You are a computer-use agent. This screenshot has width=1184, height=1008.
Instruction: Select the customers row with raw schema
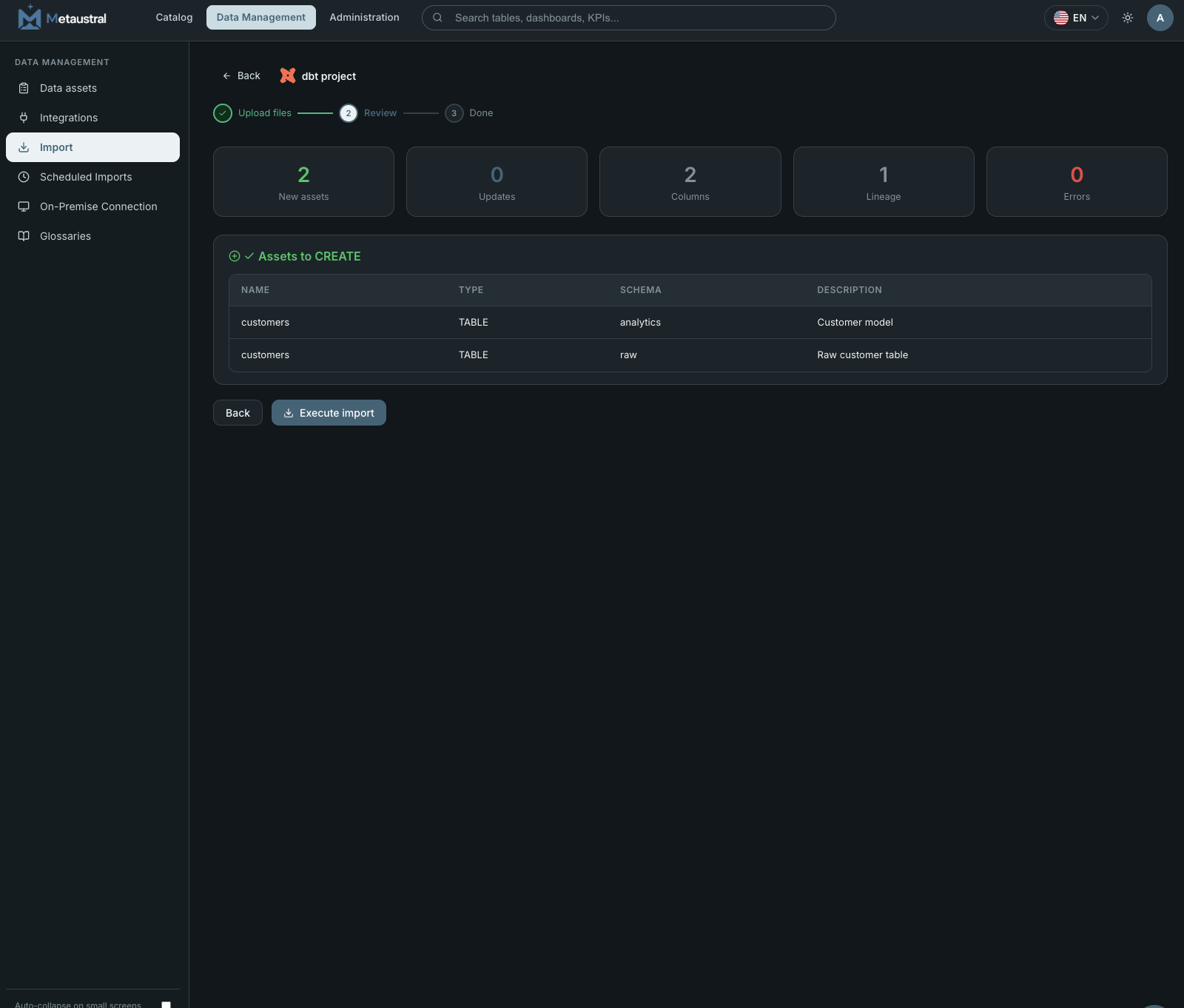click(x=690, y=355)
